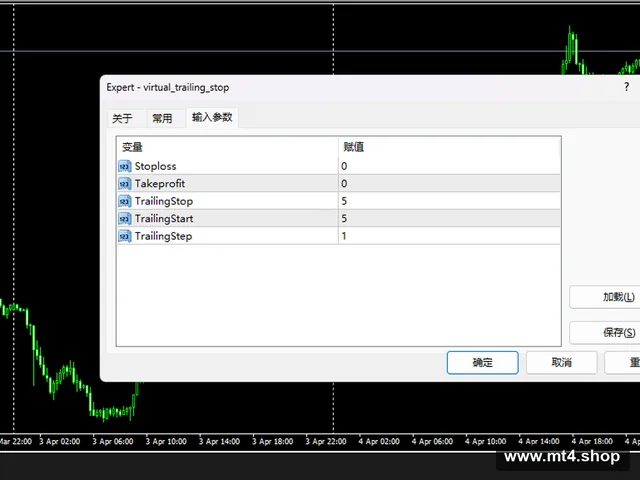Click the 3 Apr 18:00 time axis label

(273, 441)
